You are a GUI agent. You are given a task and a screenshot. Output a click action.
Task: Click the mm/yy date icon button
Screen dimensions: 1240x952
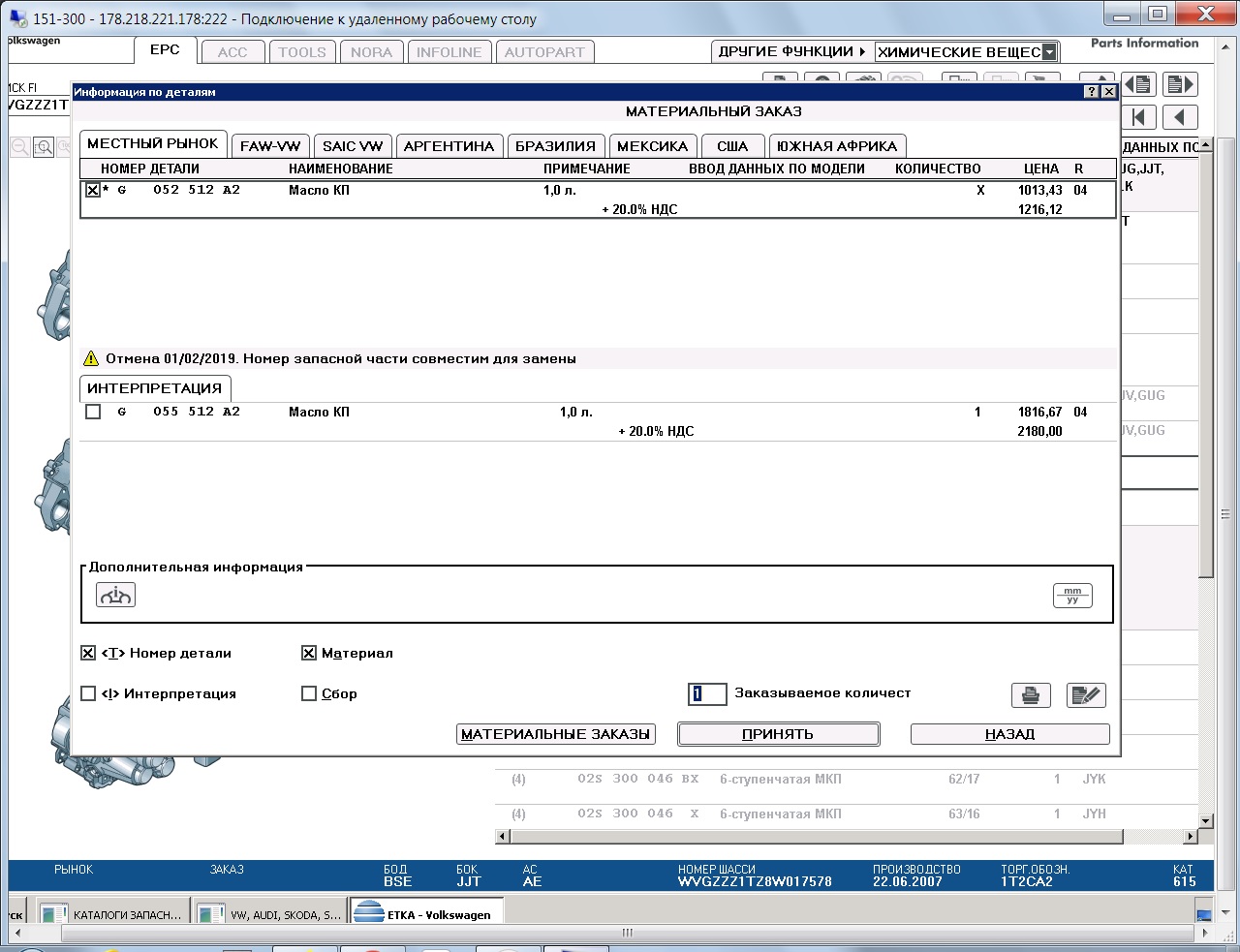pos(1072,596)
